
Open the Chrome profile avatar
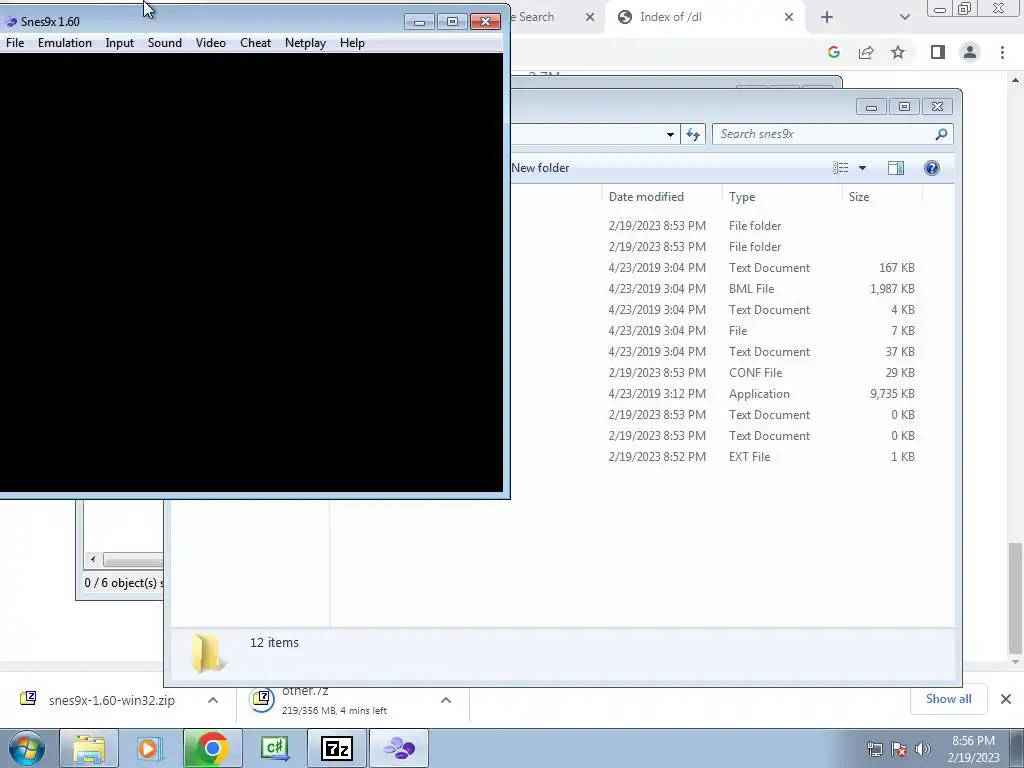coord(970,52)
